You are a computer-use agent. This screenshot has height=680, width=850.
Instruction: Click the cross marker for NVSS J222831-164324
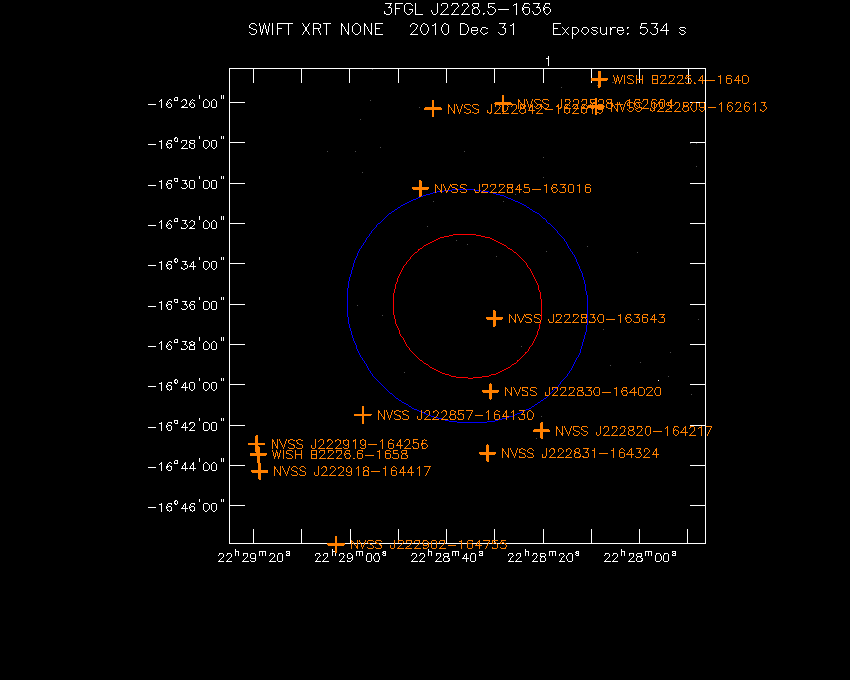point(487,453)
